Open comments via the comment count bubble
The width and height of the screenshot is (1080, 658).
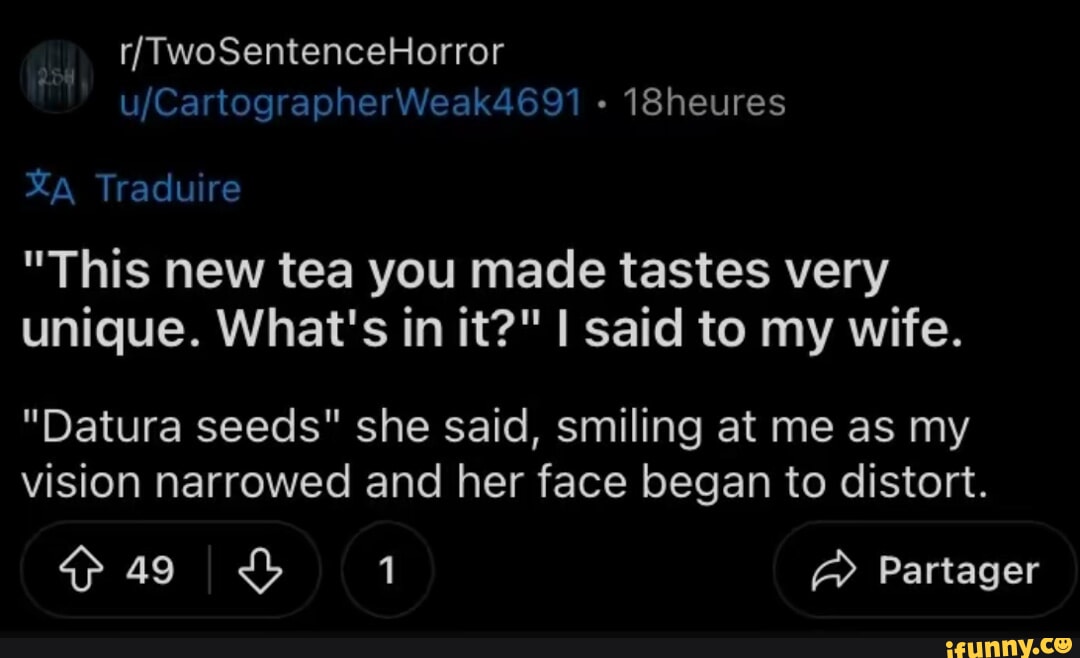(x=387, y=570)
